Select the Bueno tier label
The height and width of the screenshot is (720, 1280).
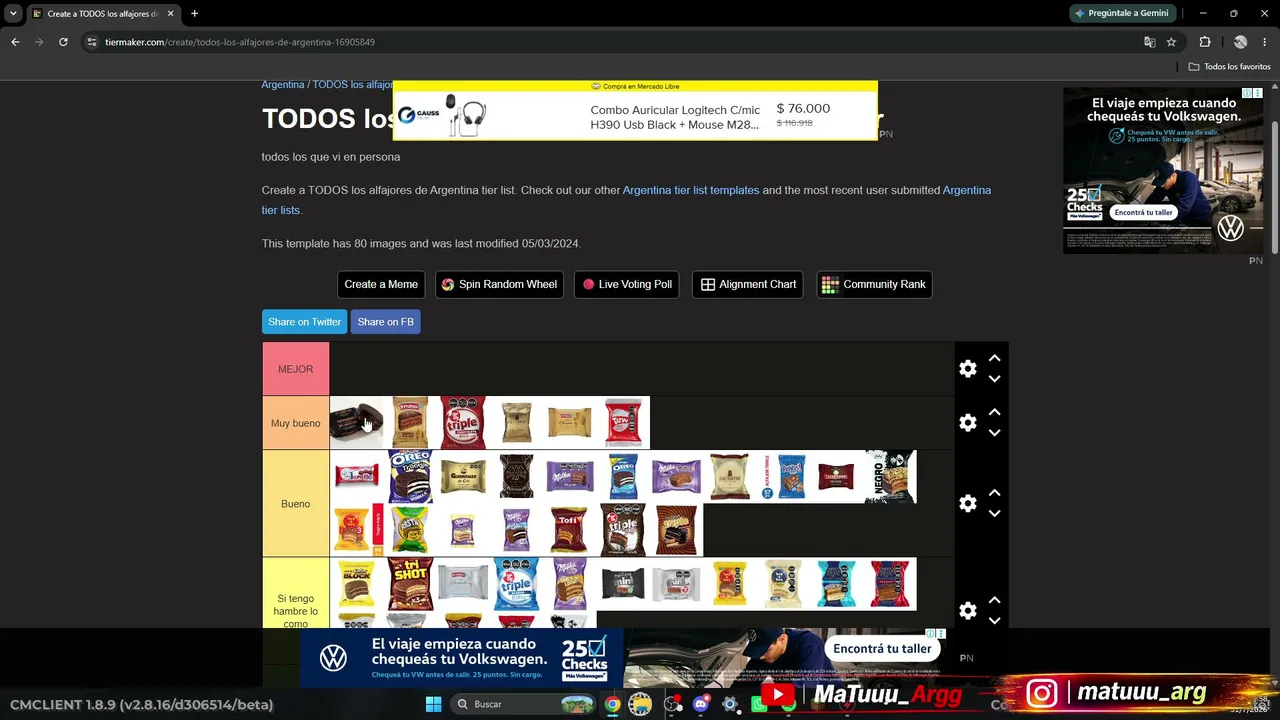296,504
